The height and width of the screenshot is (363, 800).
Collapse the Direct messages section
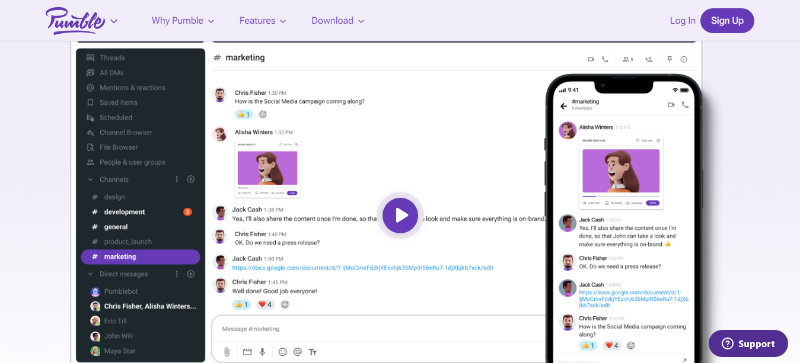click(x=90, y=274)
